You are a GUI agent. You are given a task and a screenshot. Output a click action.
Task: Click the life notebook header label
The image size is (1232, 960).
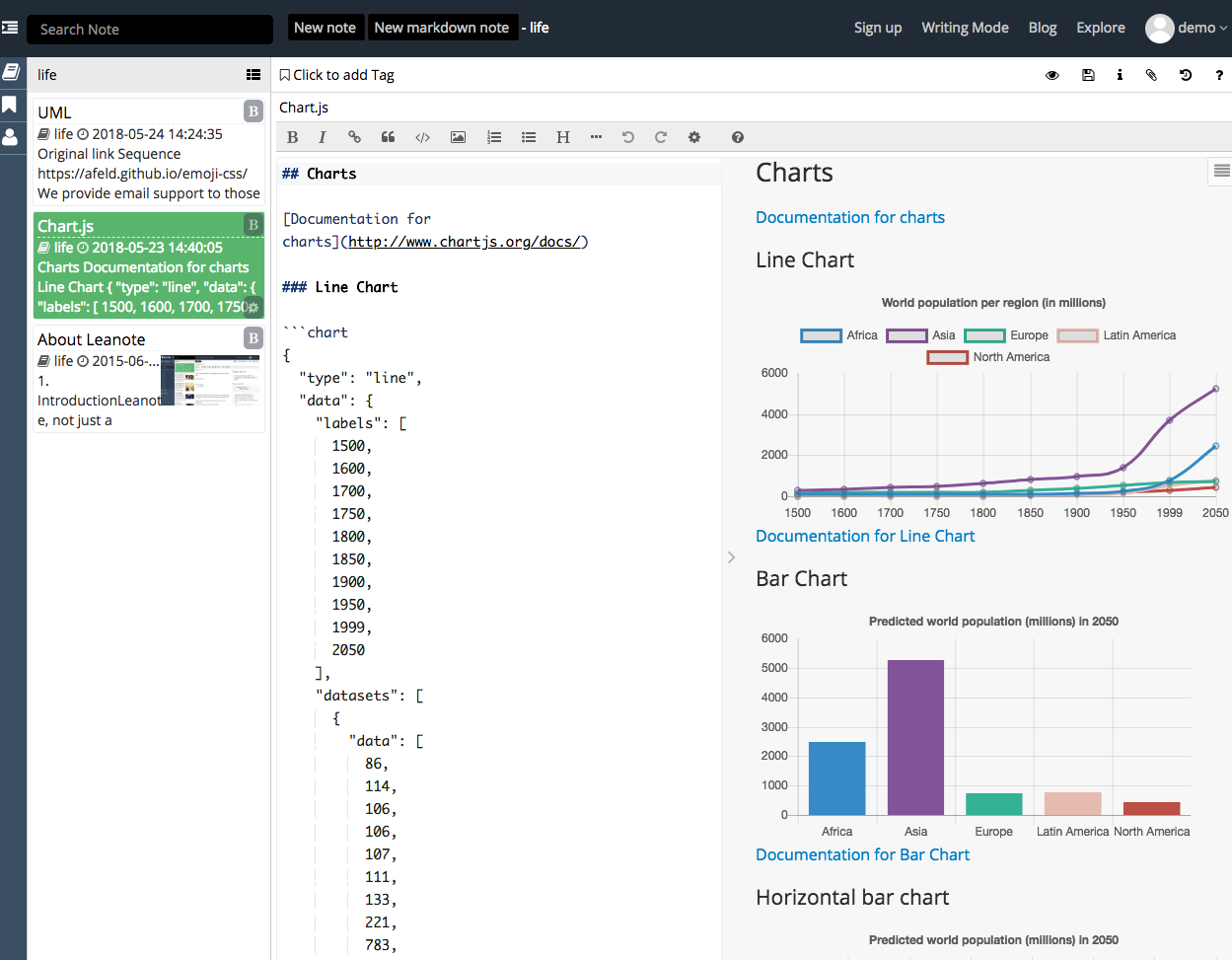(x=47, y=75)
